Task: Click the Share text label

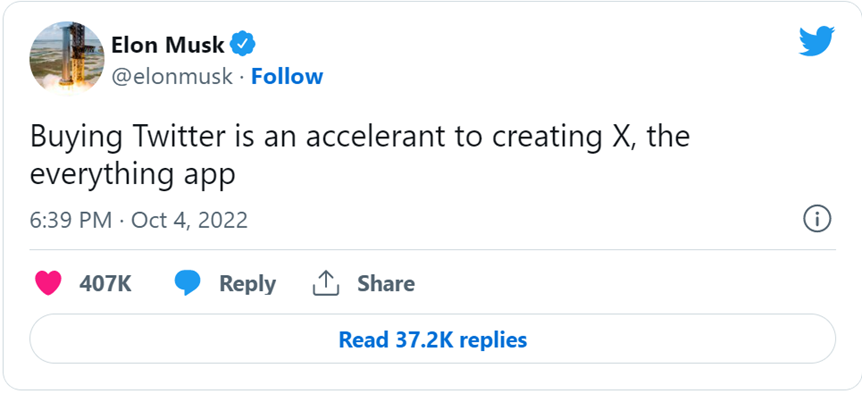Action: point(386,284)
